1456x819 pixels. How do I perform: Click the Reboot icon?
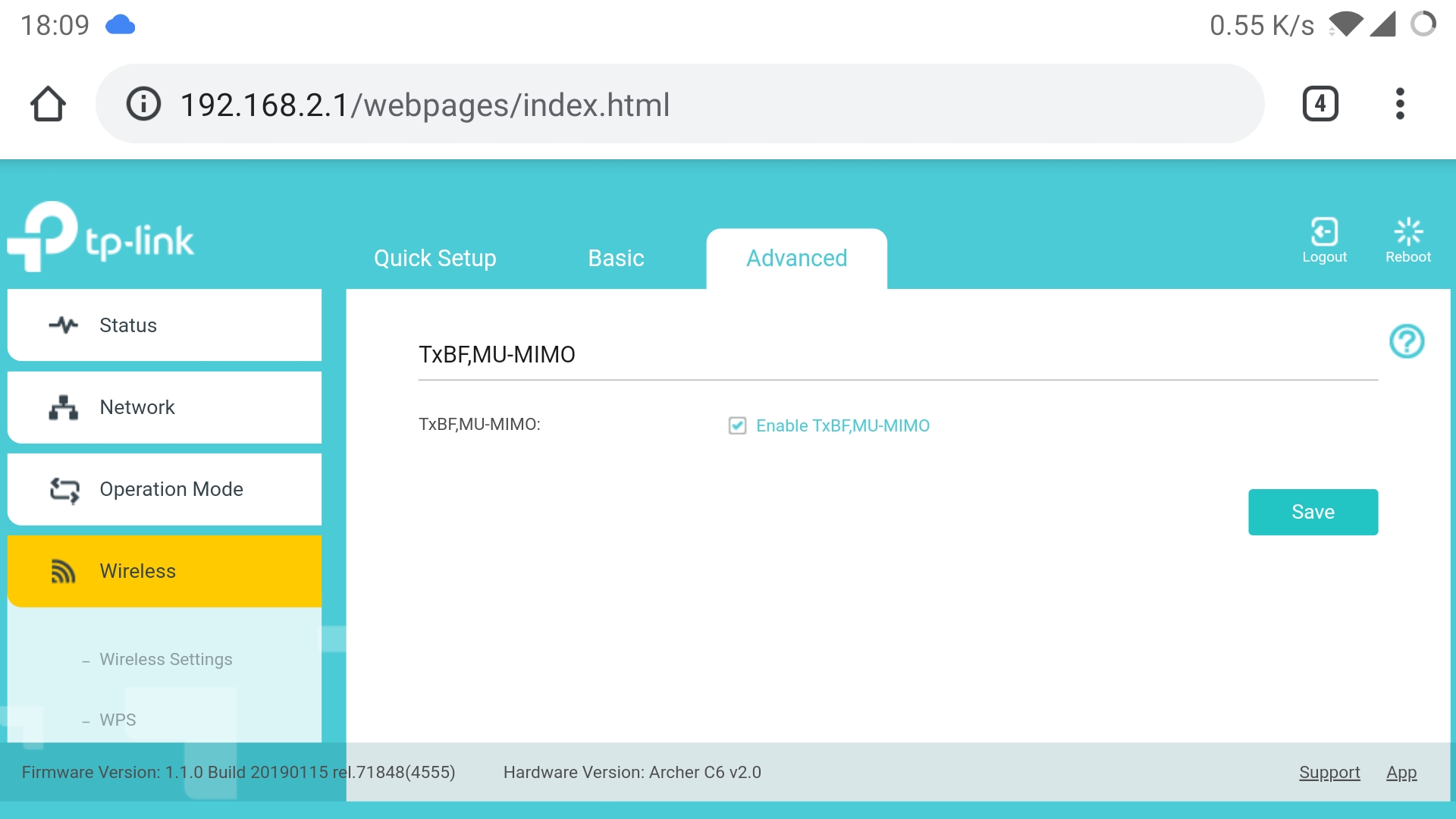click(x=1408, y=231)
